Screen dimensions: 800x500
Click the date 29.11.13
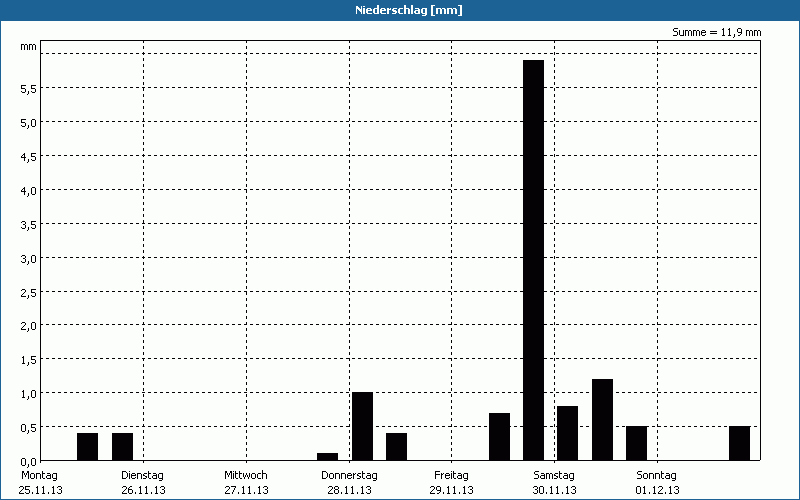452,490
